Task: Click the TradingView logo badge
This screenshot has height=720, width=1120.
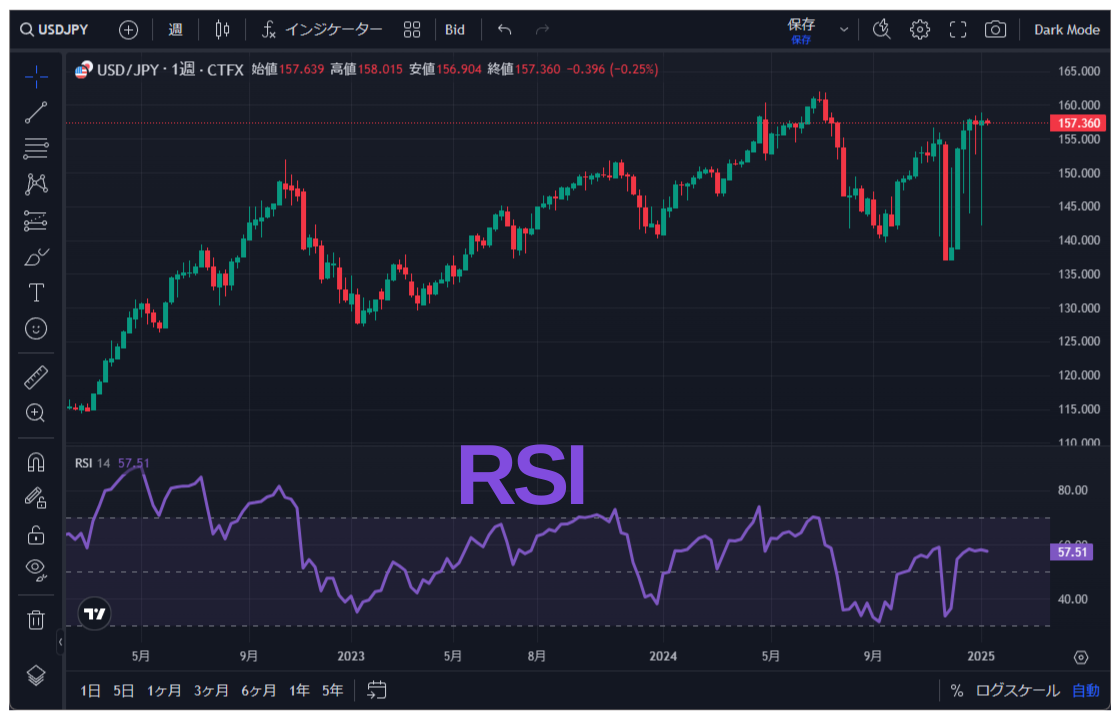Action: (x=94, y=614)
